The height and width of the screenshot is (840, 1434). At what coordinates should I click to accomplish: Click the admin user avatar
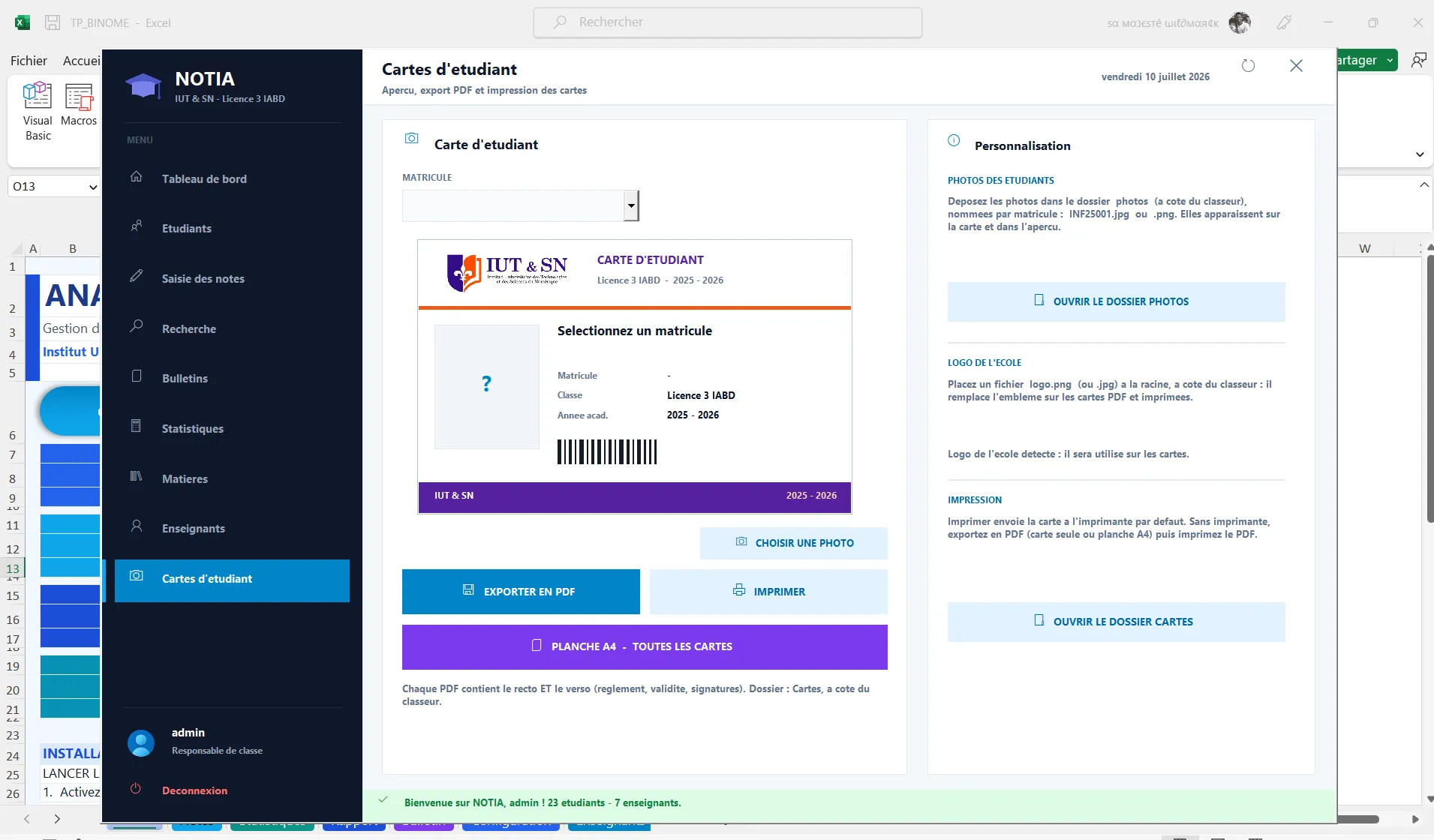(141, 742)
